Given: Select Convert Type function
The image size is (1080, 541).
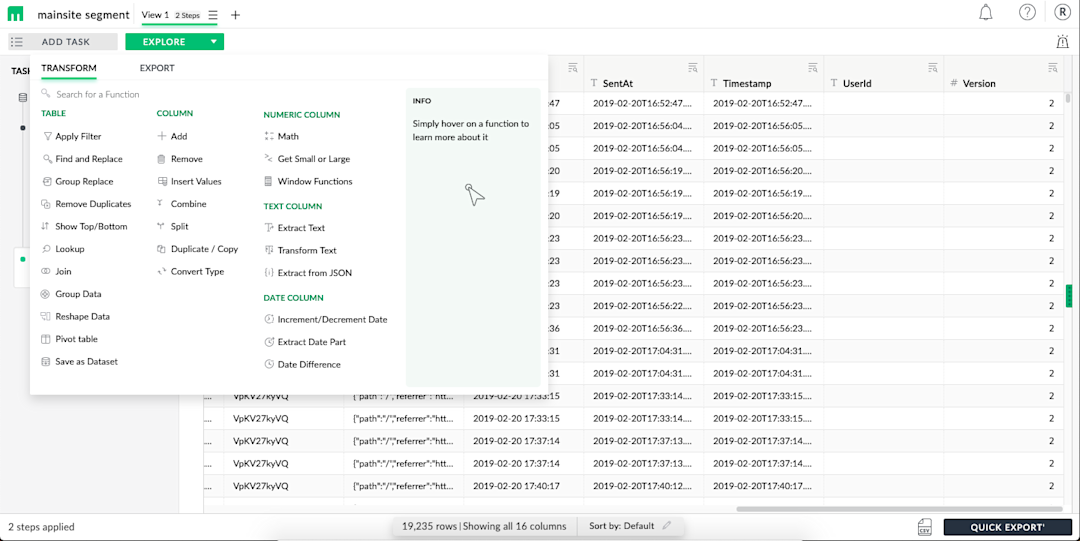Looking at the screenshot, I should (191, 272).
